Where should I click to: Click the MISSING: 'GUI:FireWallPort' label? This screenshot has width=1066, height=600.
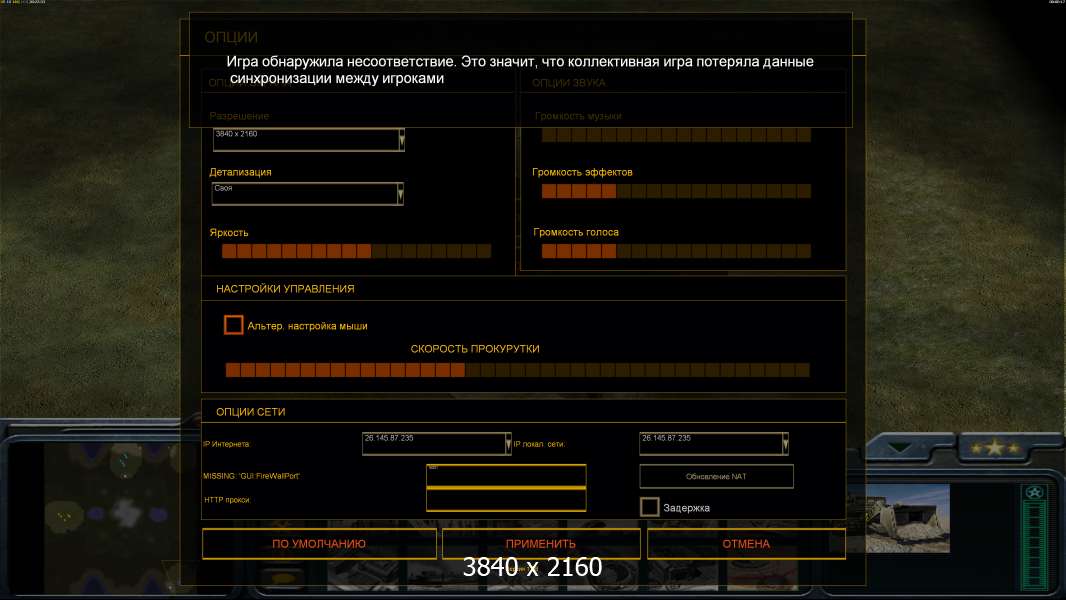[252, 476]
